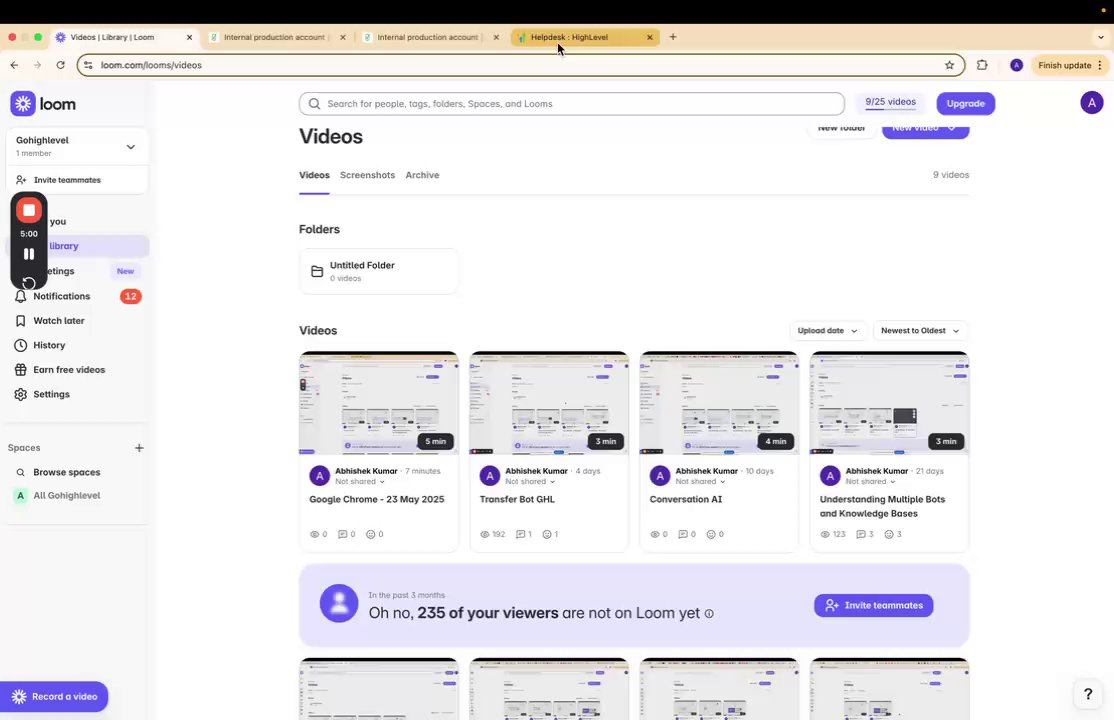Open the Google Chrome - 23 May 2025 thumbnail
1114x720 pixels.
[379, 403]
